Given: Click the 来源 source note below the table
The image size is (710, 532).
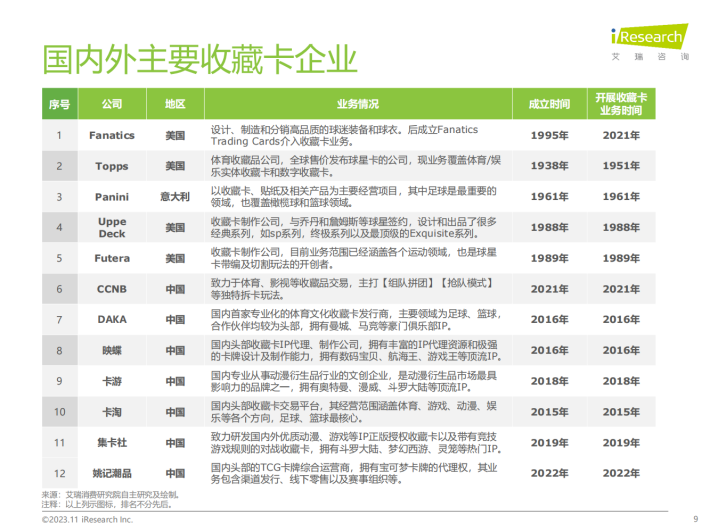Looking at the screenshot, I should (110, 494).
